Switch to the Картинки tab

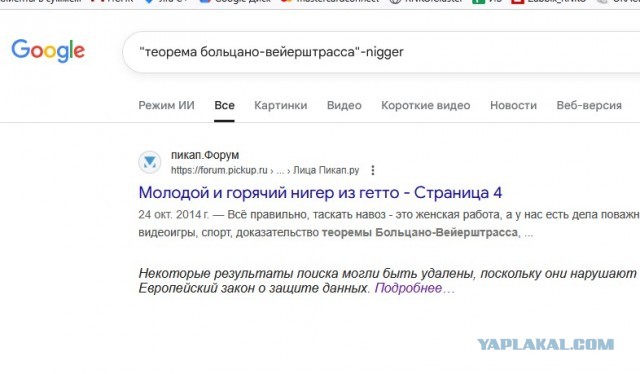click(x=280, y=105)
